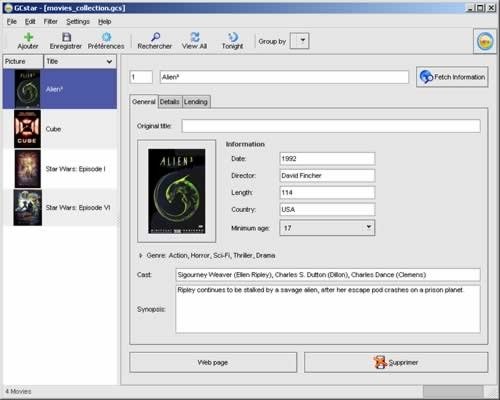This screenshot has height=400, width=500.
Task: Select the Alien³ poster thumbnail in list
Action: [27, 89]
